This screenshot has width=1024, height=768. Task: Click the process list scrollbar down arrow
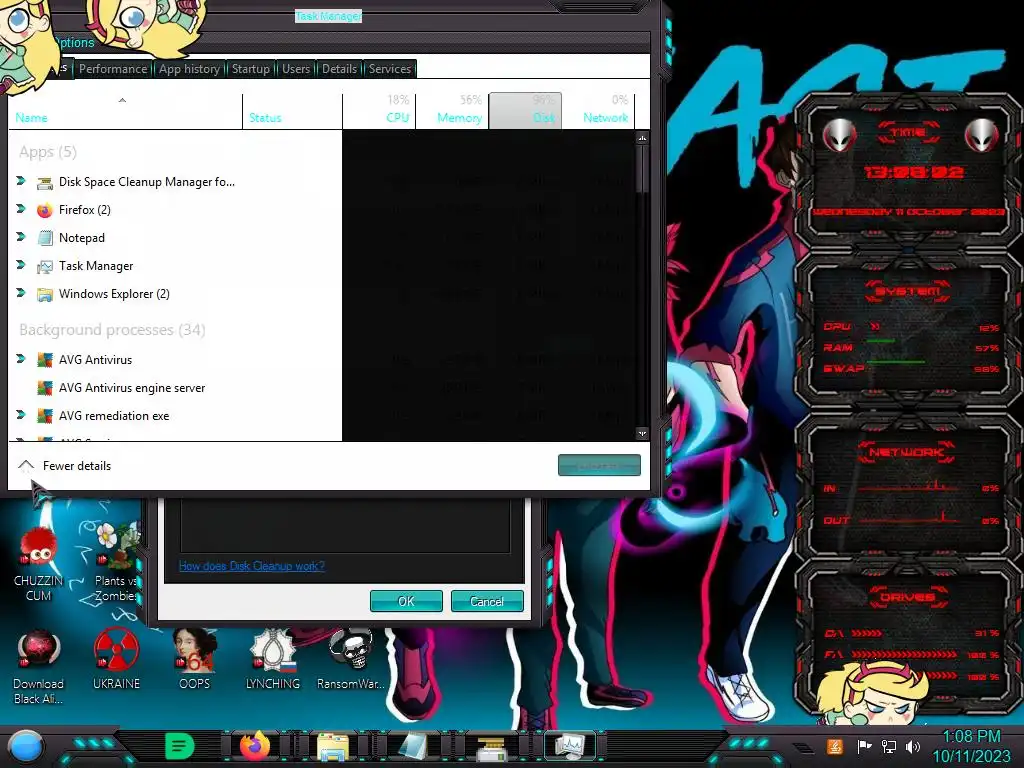pos(643,433)
